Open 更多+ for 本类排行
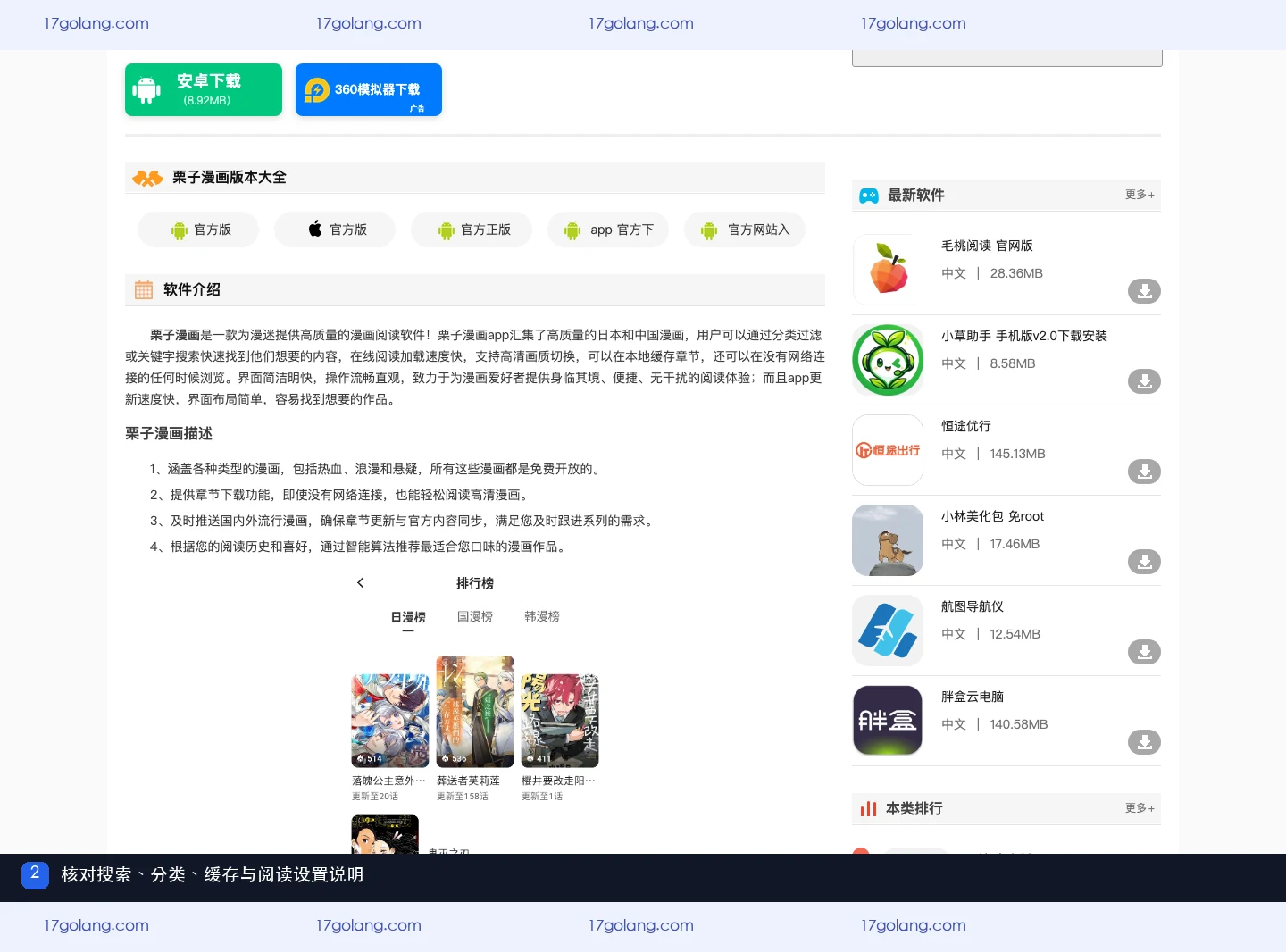Viewport: 1286px width, 952px height. click(1140, 808)
